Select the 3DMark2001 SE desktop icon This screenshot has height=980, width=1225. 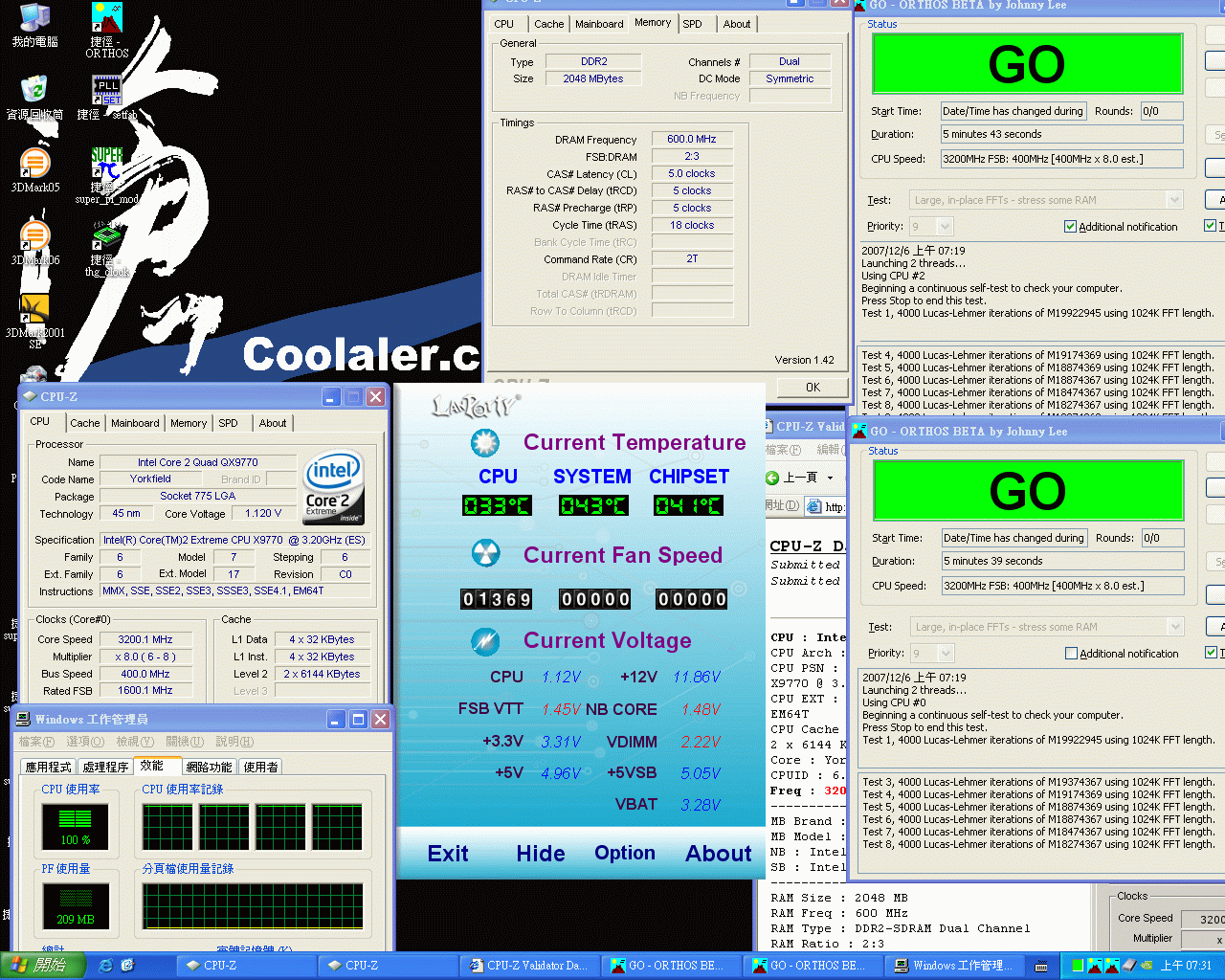pyautogui.click(x=34, y=309)
